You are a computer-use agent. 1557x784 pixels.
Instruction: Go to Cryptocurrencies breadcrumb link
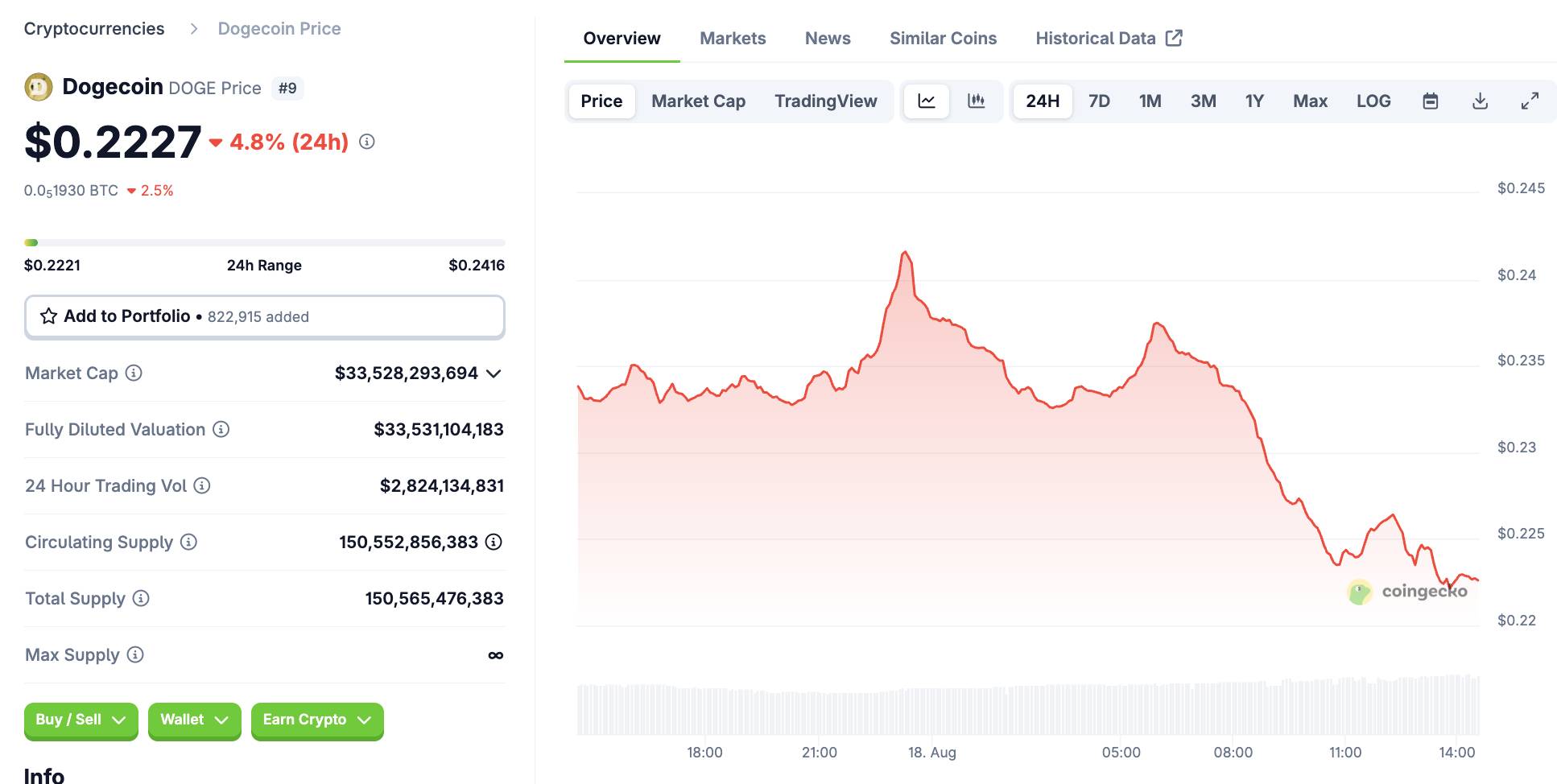[x=94, y=29]
